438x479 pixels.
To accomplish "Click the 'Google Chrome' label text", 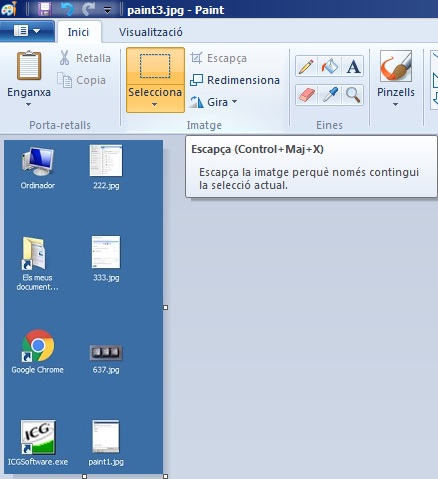I will point(38,370).
